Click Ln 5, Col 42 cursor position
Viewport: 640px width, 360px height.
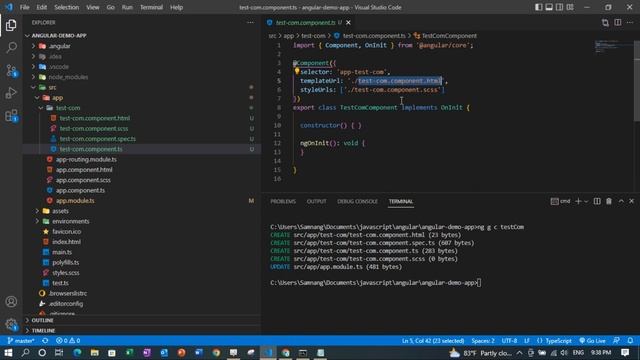point(433,340)
